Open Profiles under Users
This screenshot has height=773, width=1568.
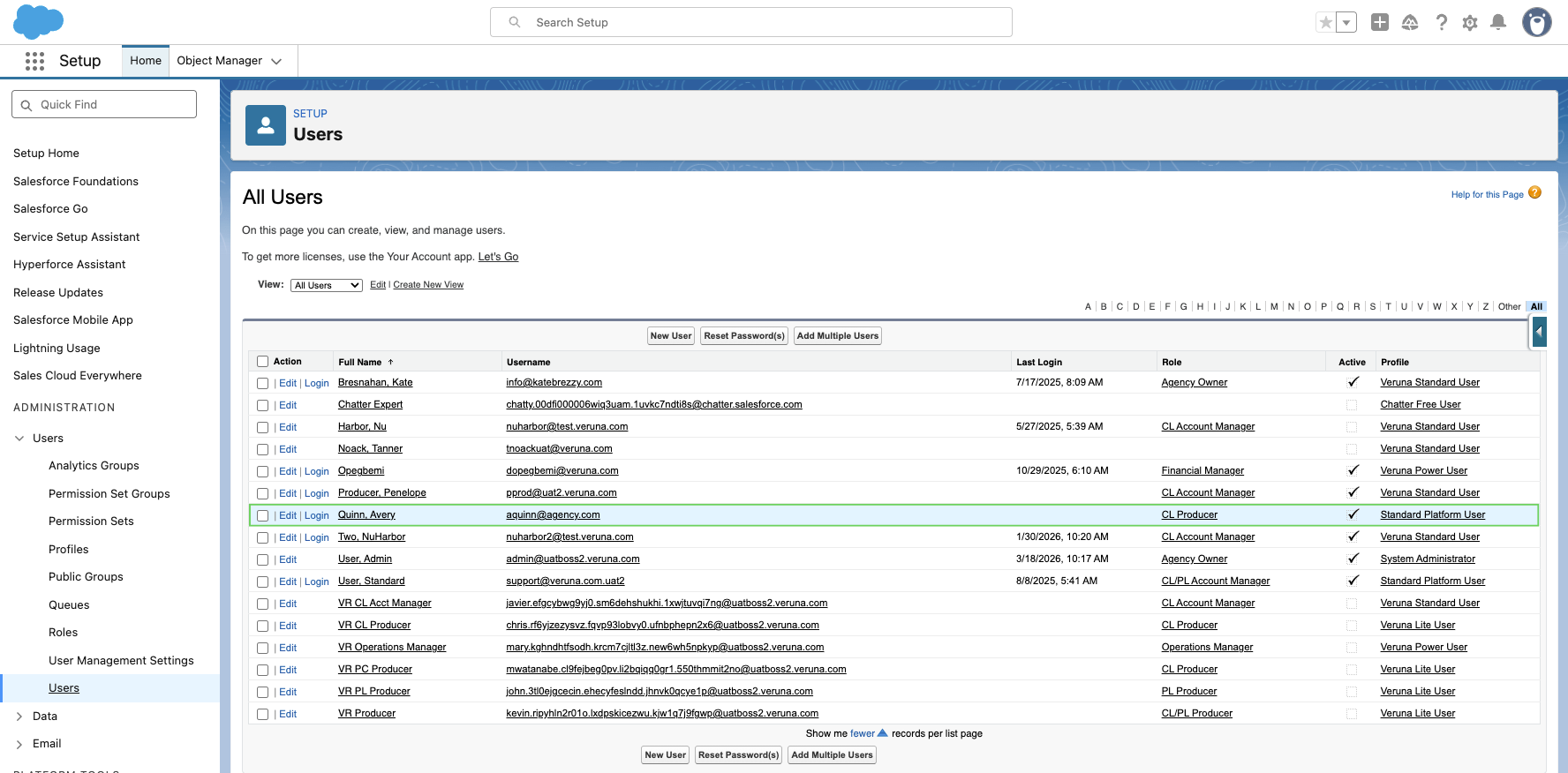(x=69, y=549)
